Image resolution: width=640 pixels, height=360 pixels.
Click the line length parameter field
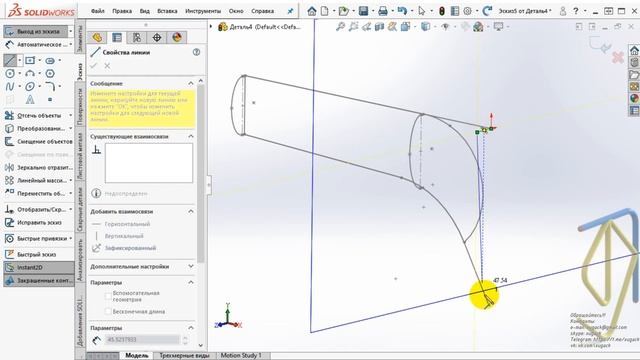[x=142, y=339]
